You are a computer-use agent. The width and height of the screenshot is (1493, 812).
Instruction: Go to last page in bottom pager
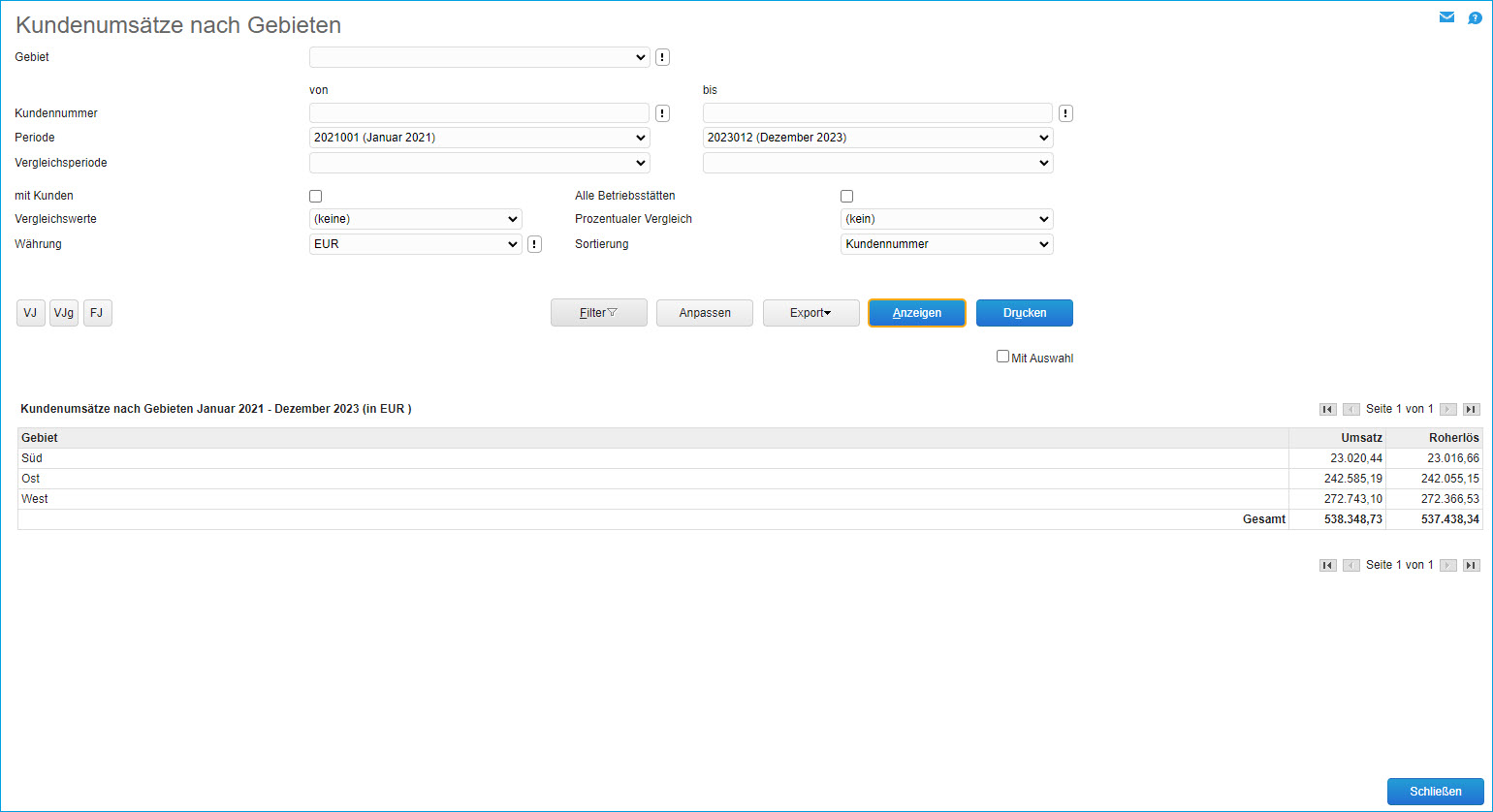point(1471,565)
